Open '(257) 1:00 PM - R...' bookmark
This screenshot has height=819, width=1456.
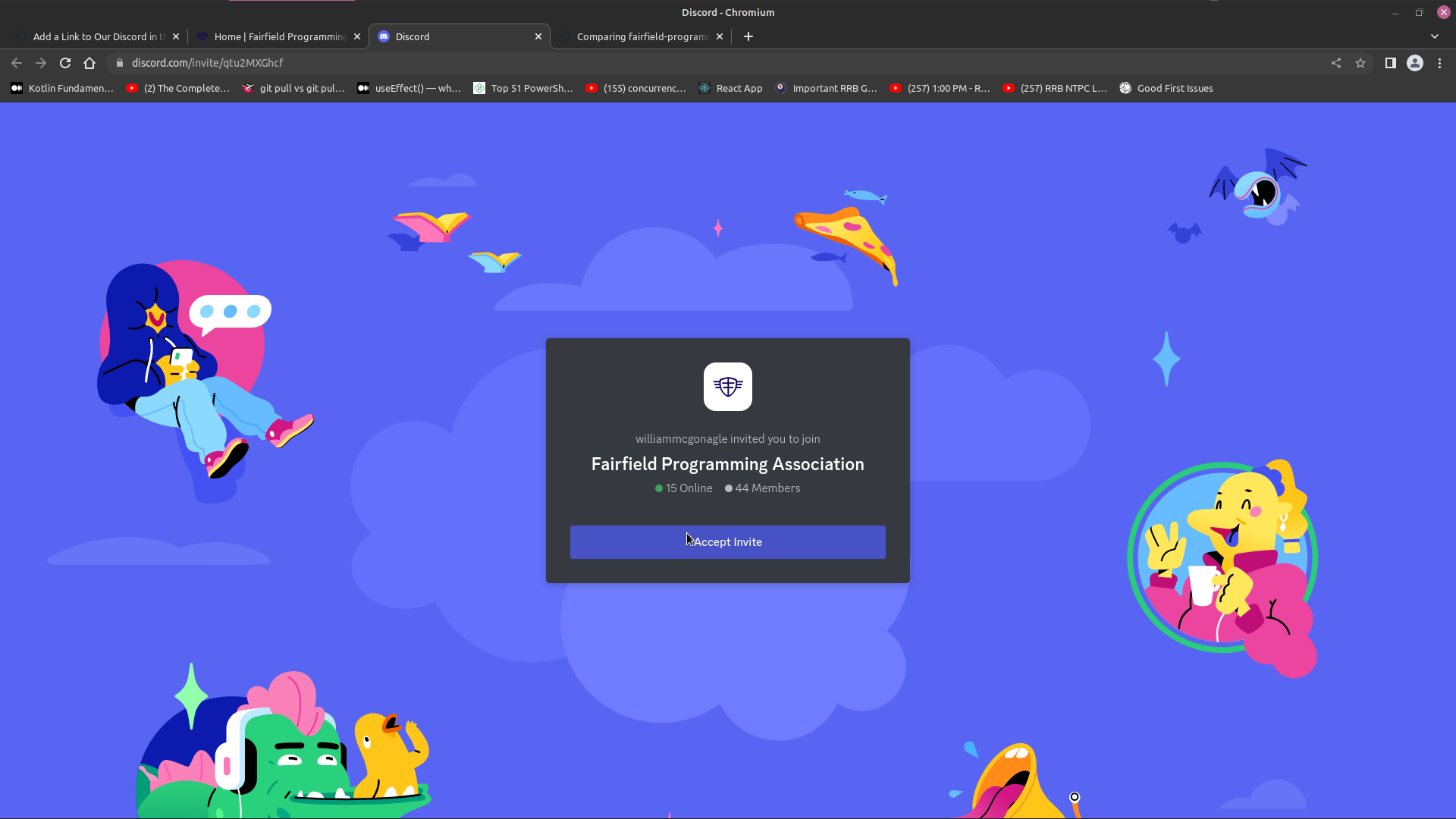(940, 88)
